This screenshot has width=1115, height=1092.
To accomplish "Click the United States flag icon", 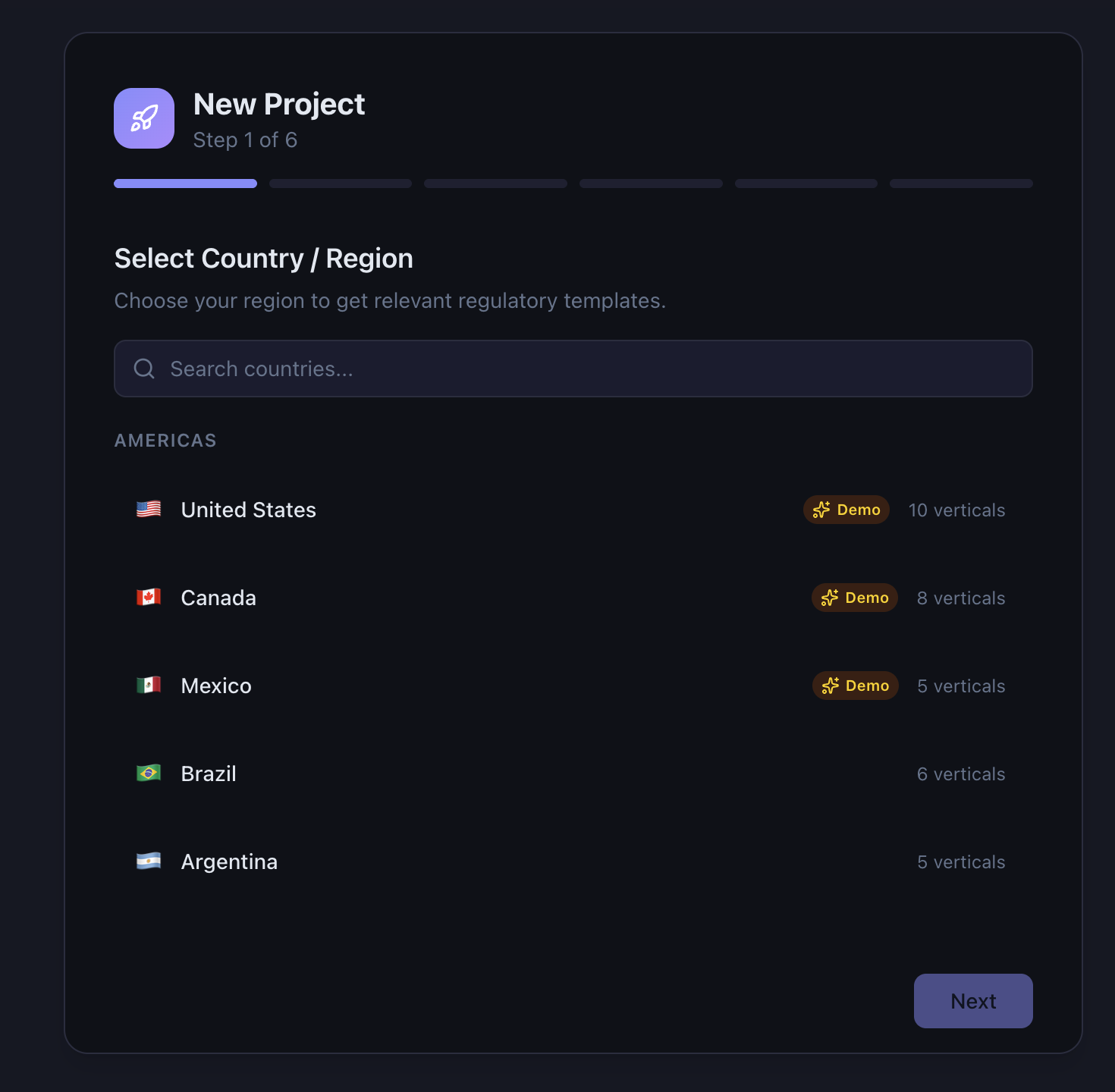I will (149, 509).
